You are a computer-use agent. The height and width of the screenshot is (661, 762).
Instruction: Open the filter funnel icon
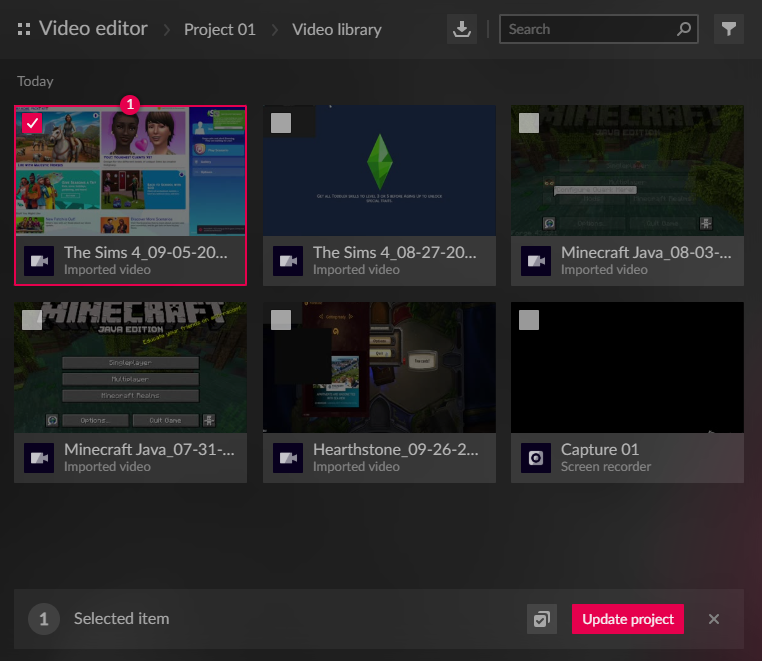(728, 29)
